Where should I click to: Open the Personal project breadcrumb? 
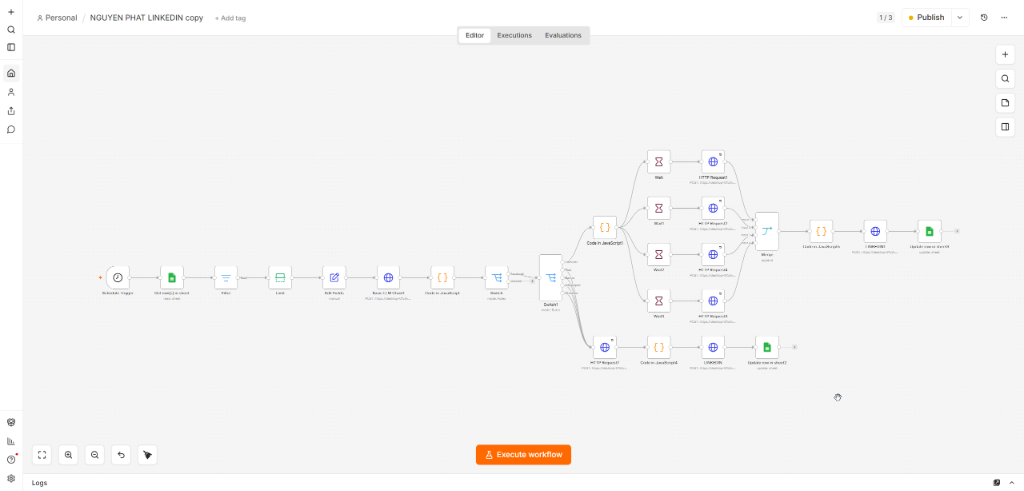(x=57, y=18)
